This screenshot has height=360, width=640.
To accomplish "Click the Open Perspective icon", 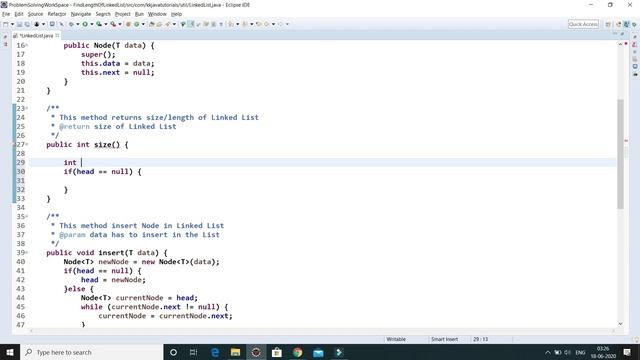I will pyautogui.click(x=608, y=24).
